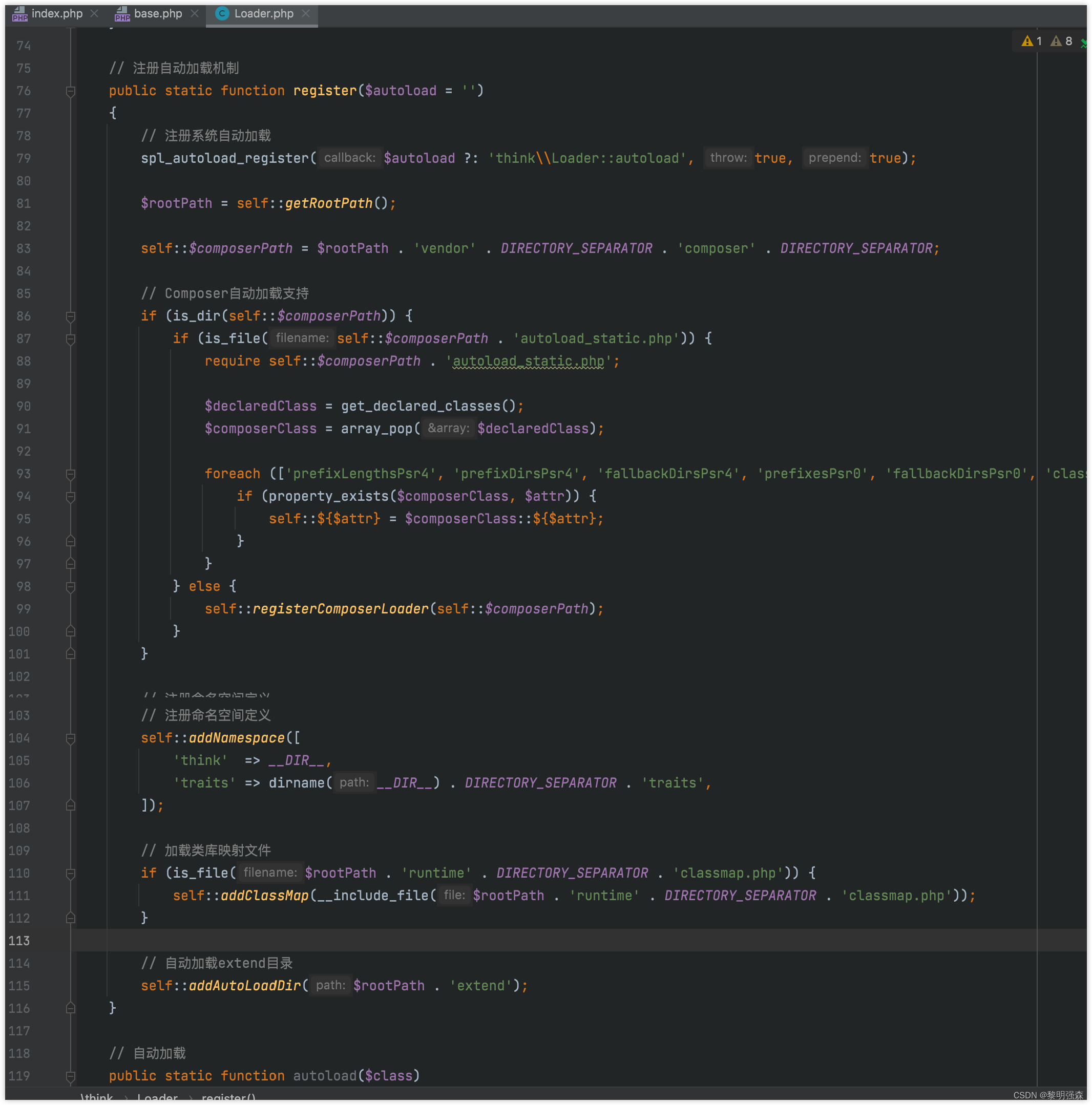The image size is (1092, 1105).
Task: Click getRootPath method call on line 81
Action: point(328,203)
